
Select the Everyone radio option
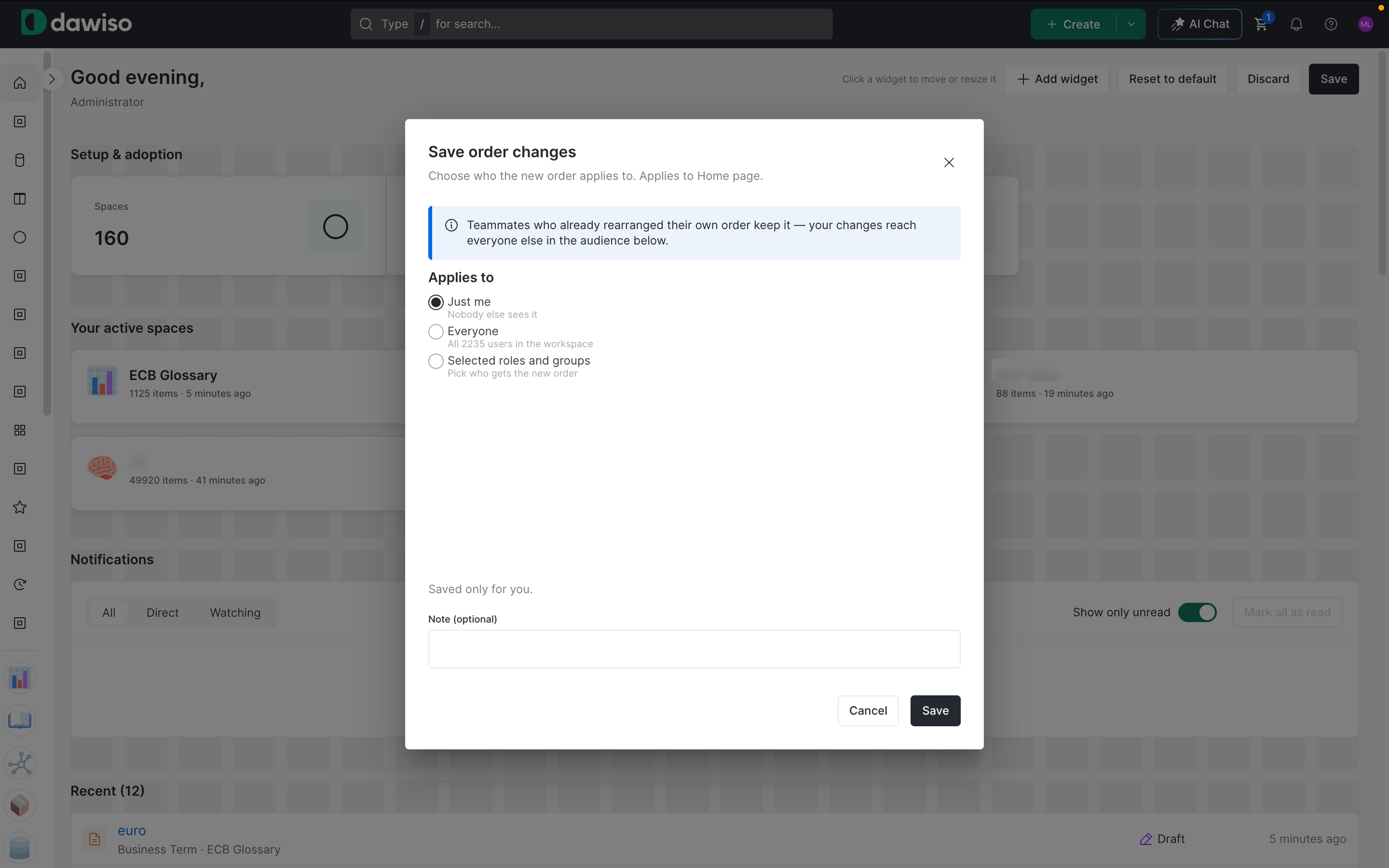tap(436, 331)
